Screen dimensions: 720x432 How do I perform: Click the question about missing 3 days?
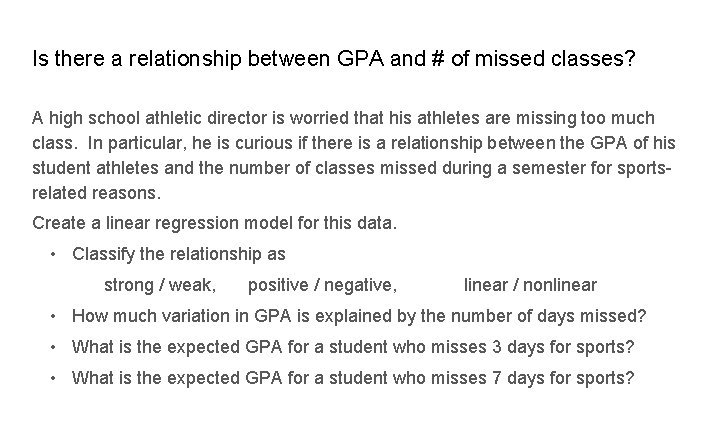[x=353, y=347]
